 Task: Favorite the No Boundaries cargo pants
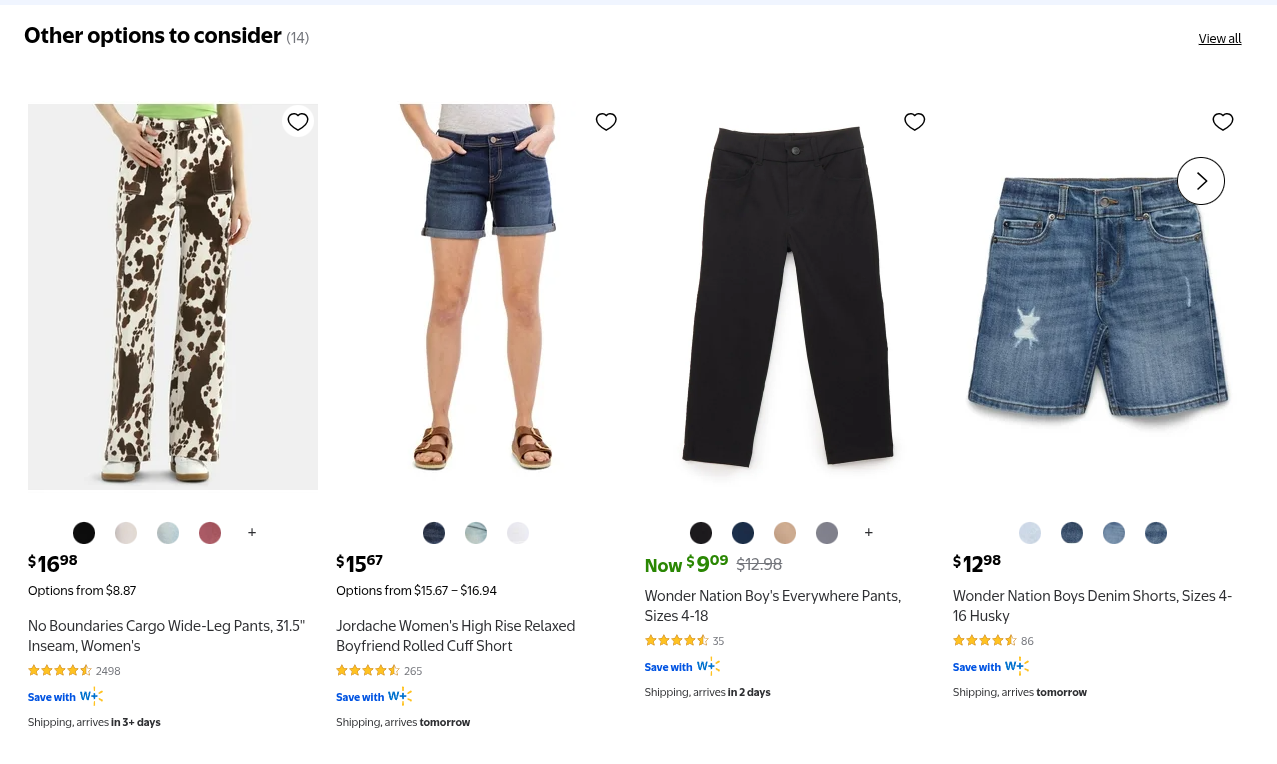[x=296, y=121]
